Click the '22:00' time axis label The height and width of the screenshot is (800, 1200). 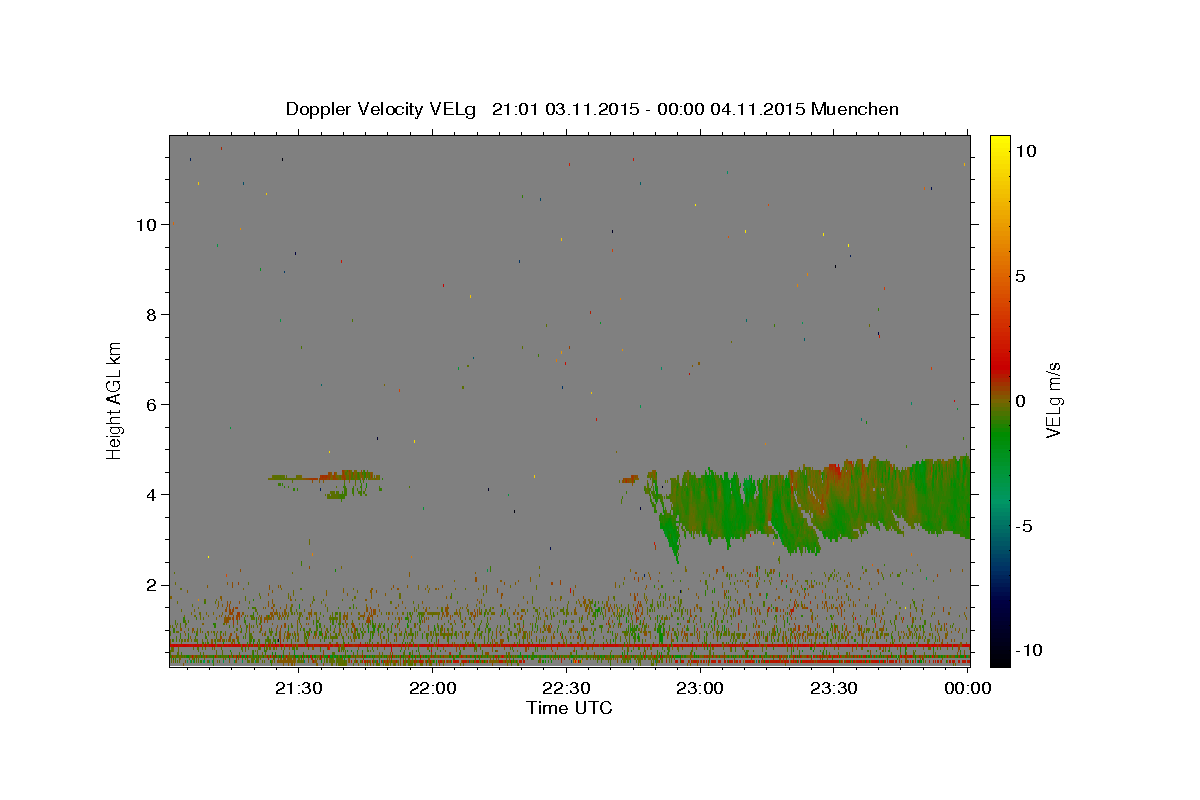432,687
